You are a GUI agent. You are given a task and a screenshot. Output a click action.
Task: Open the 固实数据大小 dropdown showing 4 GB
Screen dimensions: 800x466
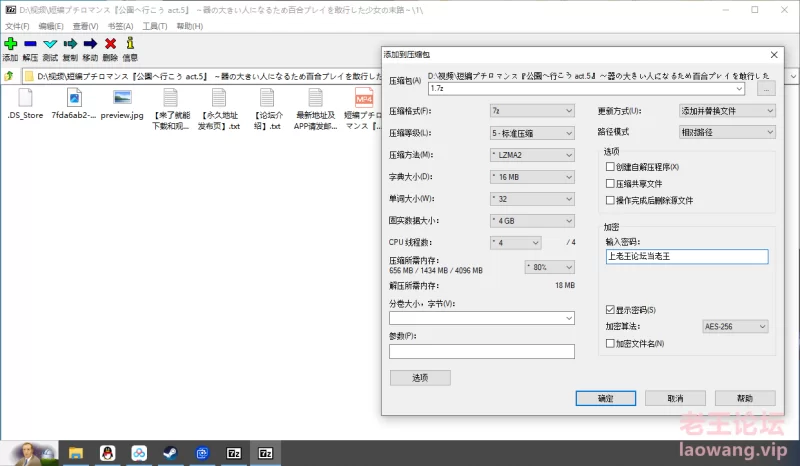click(x=532, y=221)
